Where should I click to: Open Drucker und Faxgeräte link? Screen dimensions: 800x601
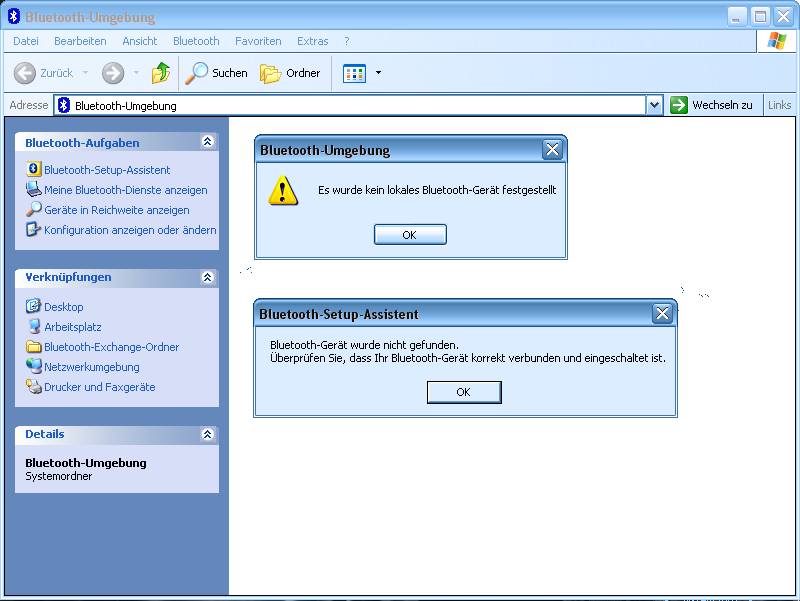[99, 387]
